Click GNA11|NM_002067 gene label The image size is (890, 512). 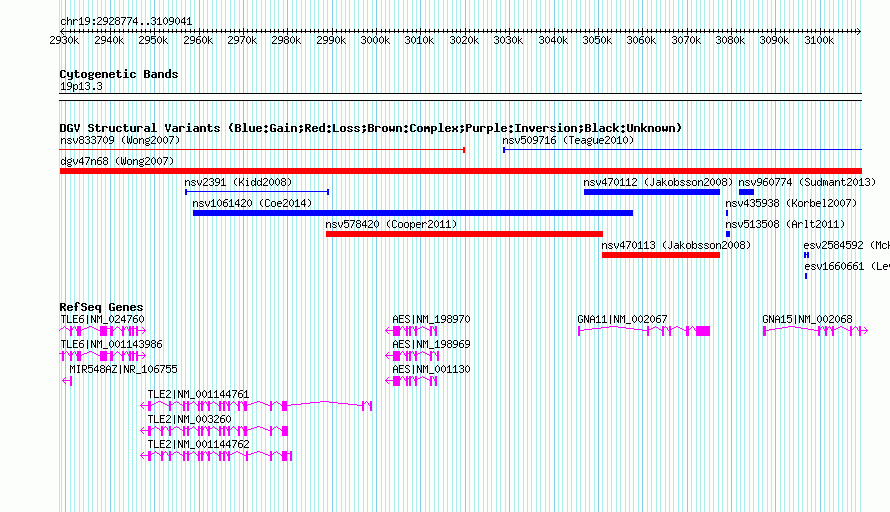622,319
